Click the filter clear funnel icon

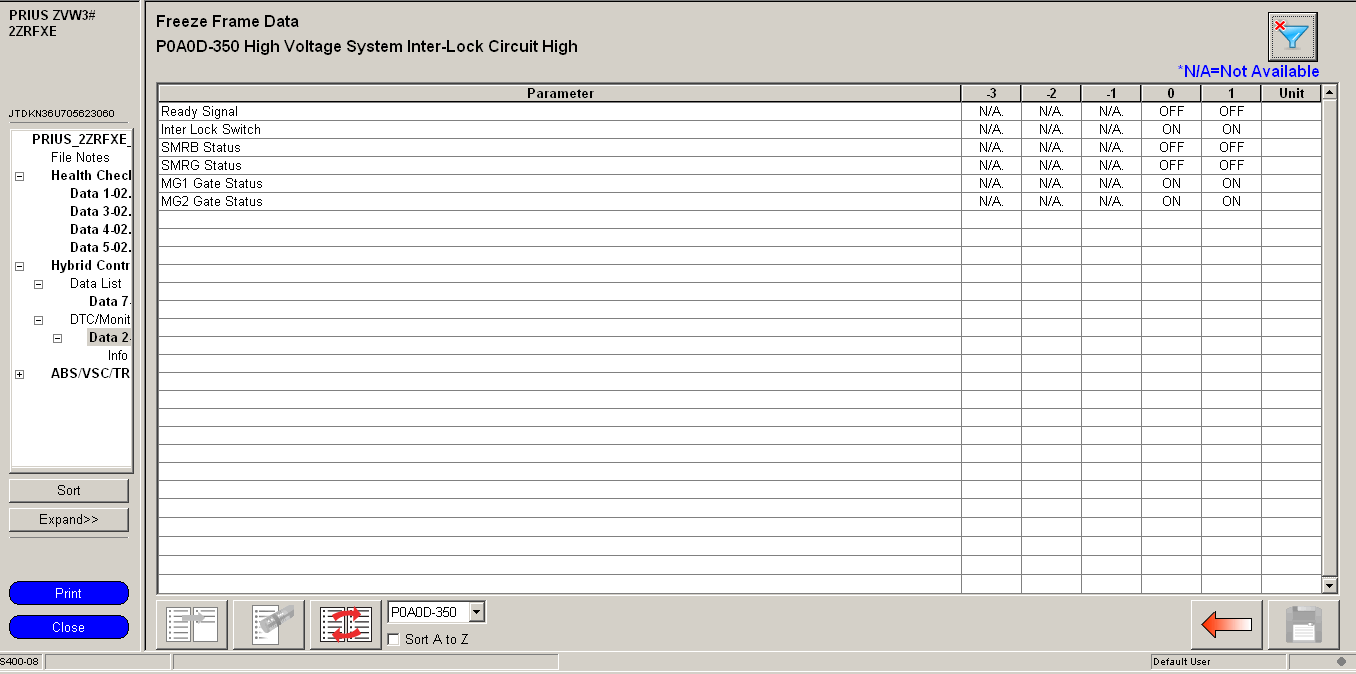1292,37
